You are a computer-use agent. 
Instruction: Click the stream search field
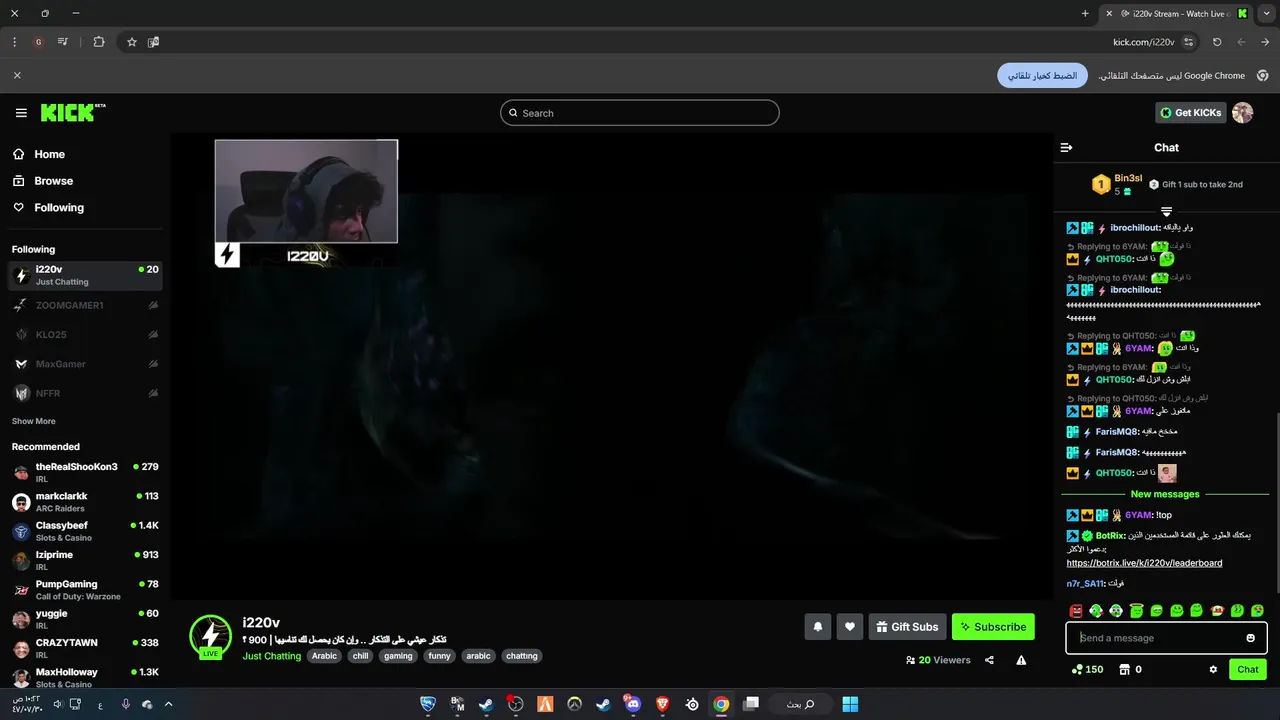(x=640, y=113)
